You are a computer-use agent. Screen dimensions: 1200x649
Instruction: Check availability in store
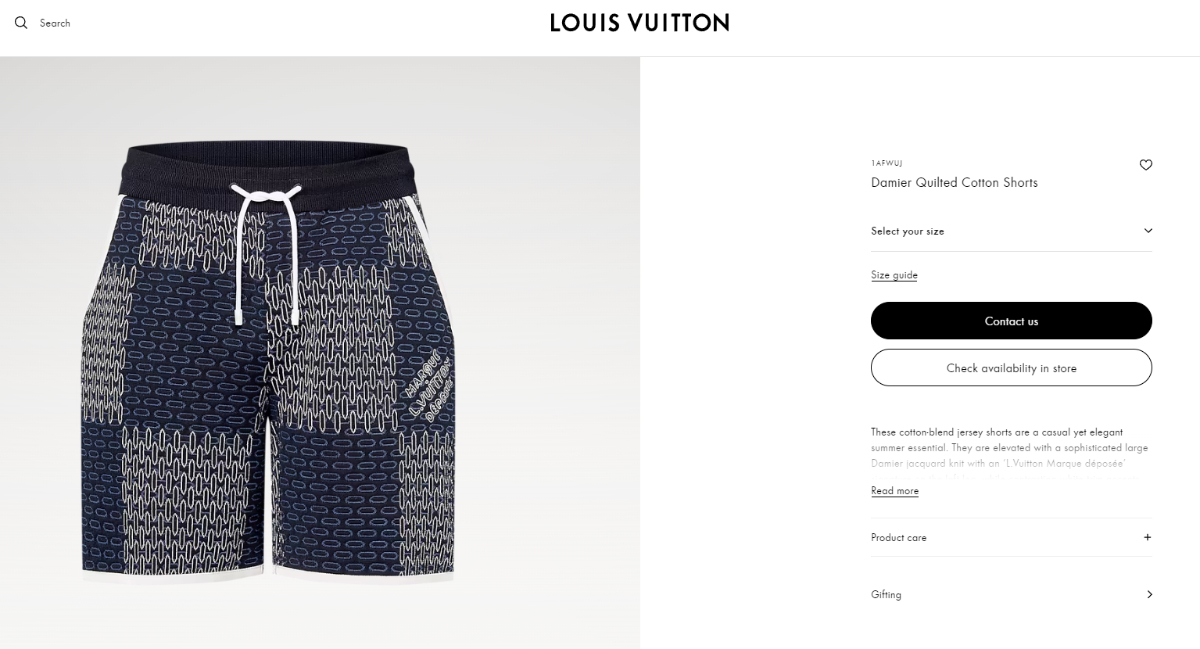1011,368
